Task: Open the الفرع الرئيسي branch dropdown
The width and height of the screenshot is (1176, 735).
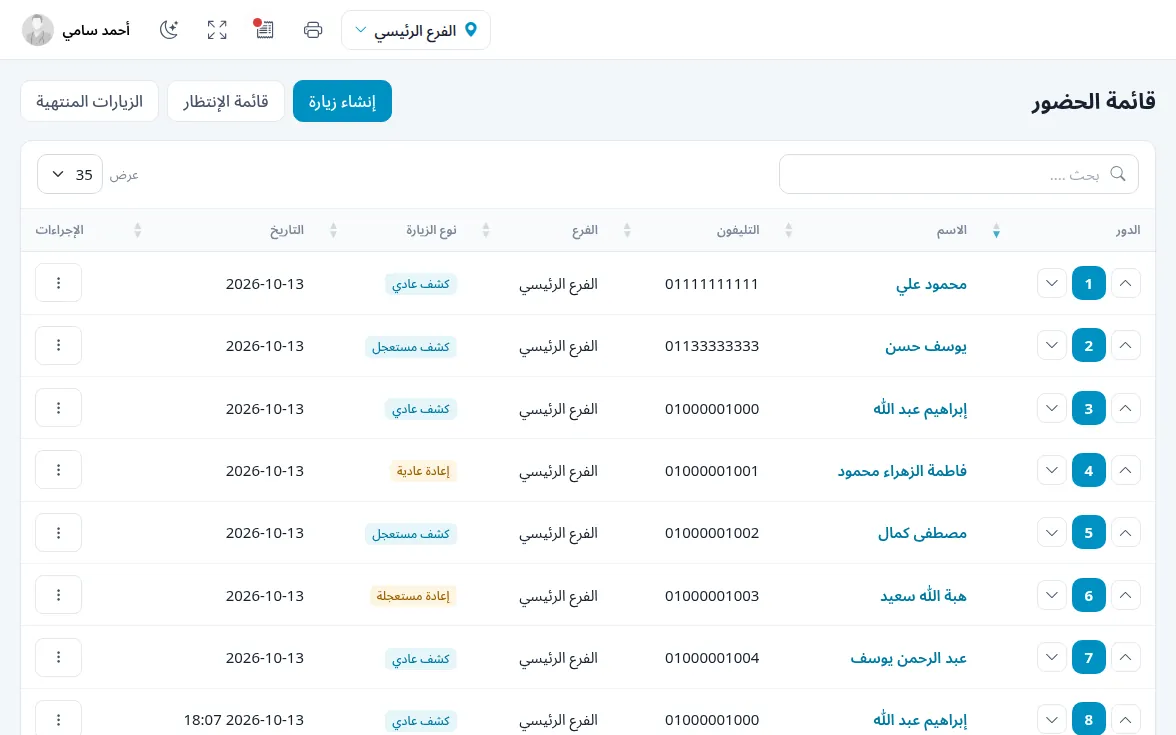Action: pyautogui.click(x=416, y=30)
